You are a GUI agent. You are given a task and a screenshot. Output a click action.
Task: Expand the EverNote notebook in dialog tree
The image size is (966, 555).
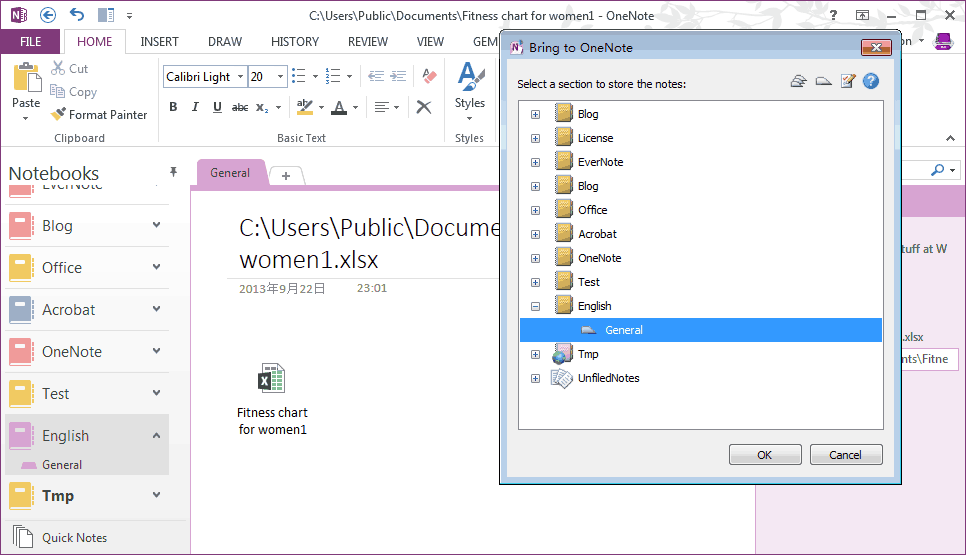(x=535, y=163)
